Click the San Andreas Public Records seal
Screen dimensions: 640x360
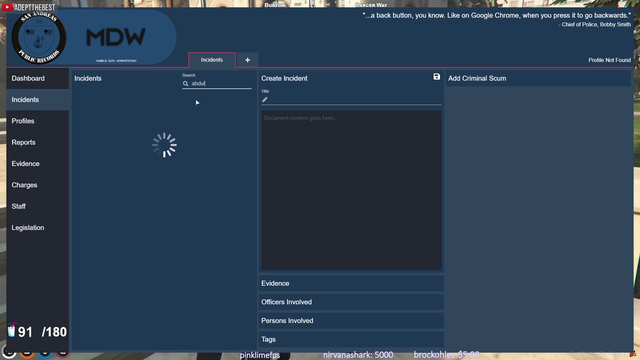point(39,38)
